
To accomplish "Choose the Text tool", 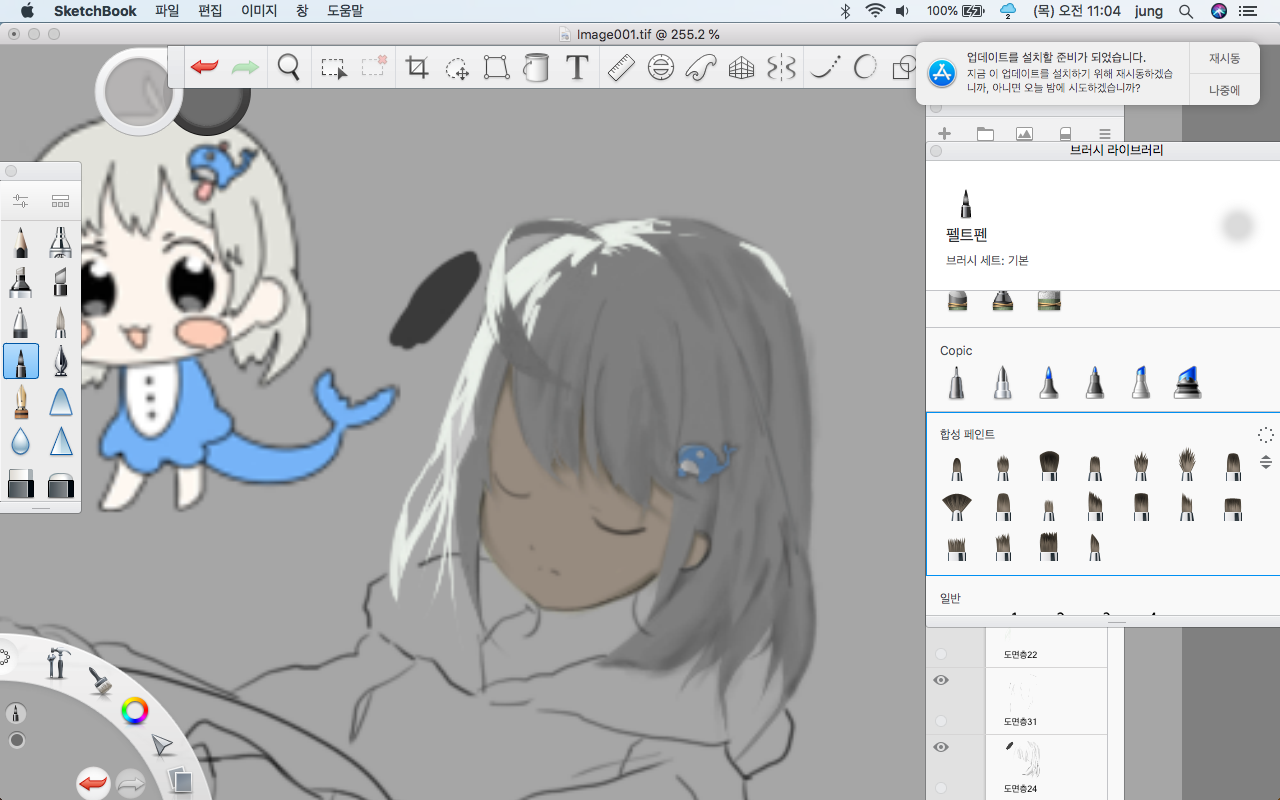I will pyautogui.click(x=577, y=68).
